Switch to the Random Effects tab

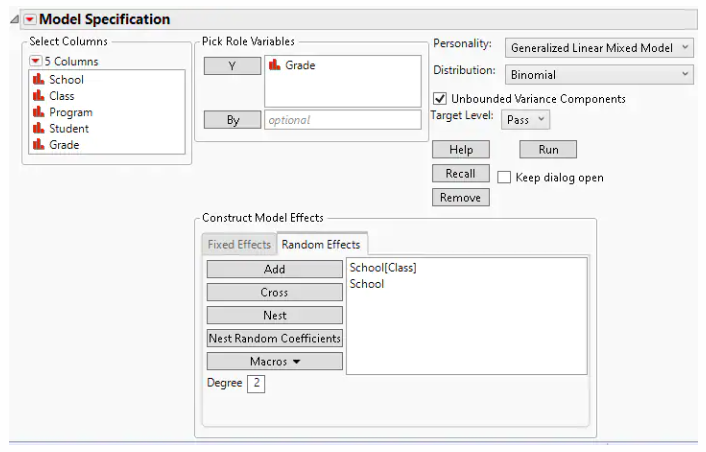(321, 244)
